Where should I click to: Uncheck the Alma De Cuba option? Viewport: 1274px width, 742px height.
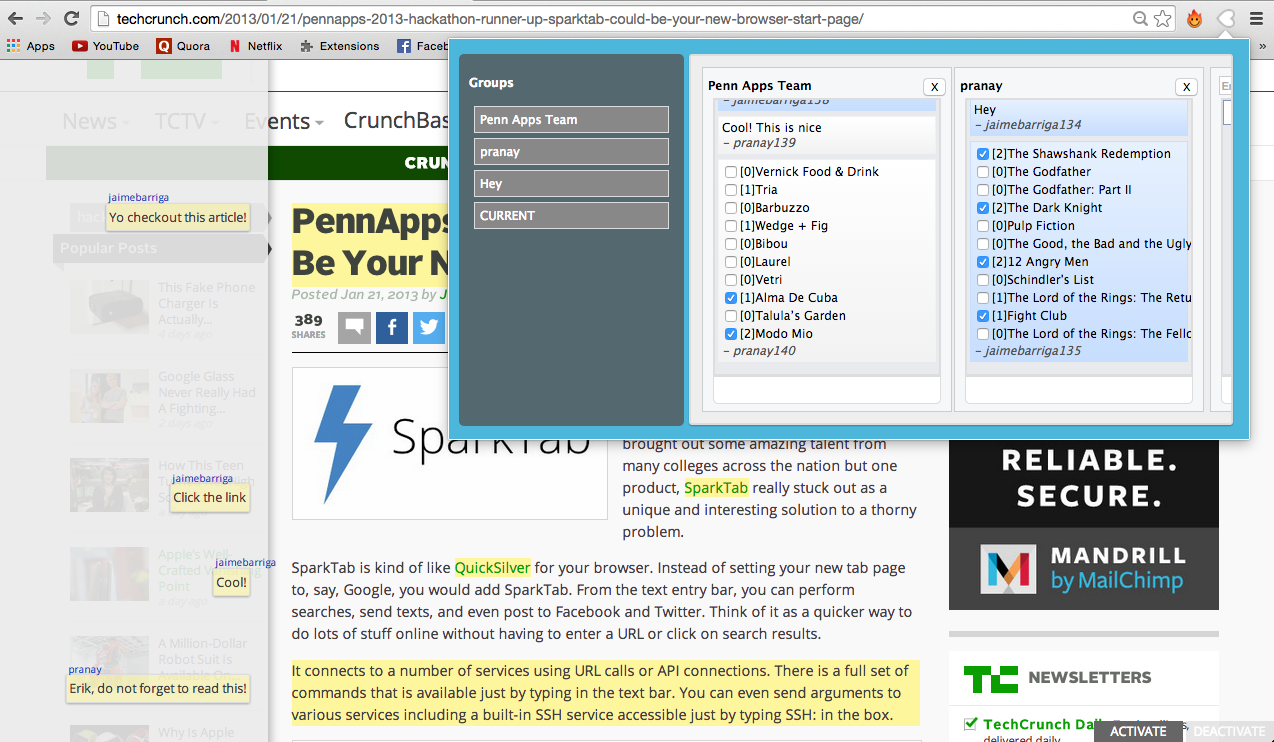tap(731, 298)
